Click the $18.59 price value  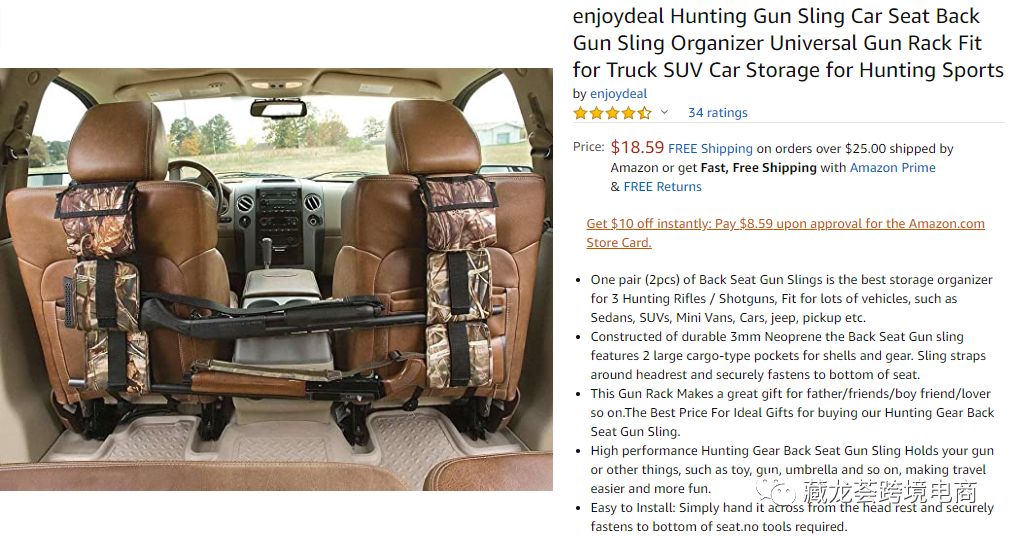[x=637, y=147]
